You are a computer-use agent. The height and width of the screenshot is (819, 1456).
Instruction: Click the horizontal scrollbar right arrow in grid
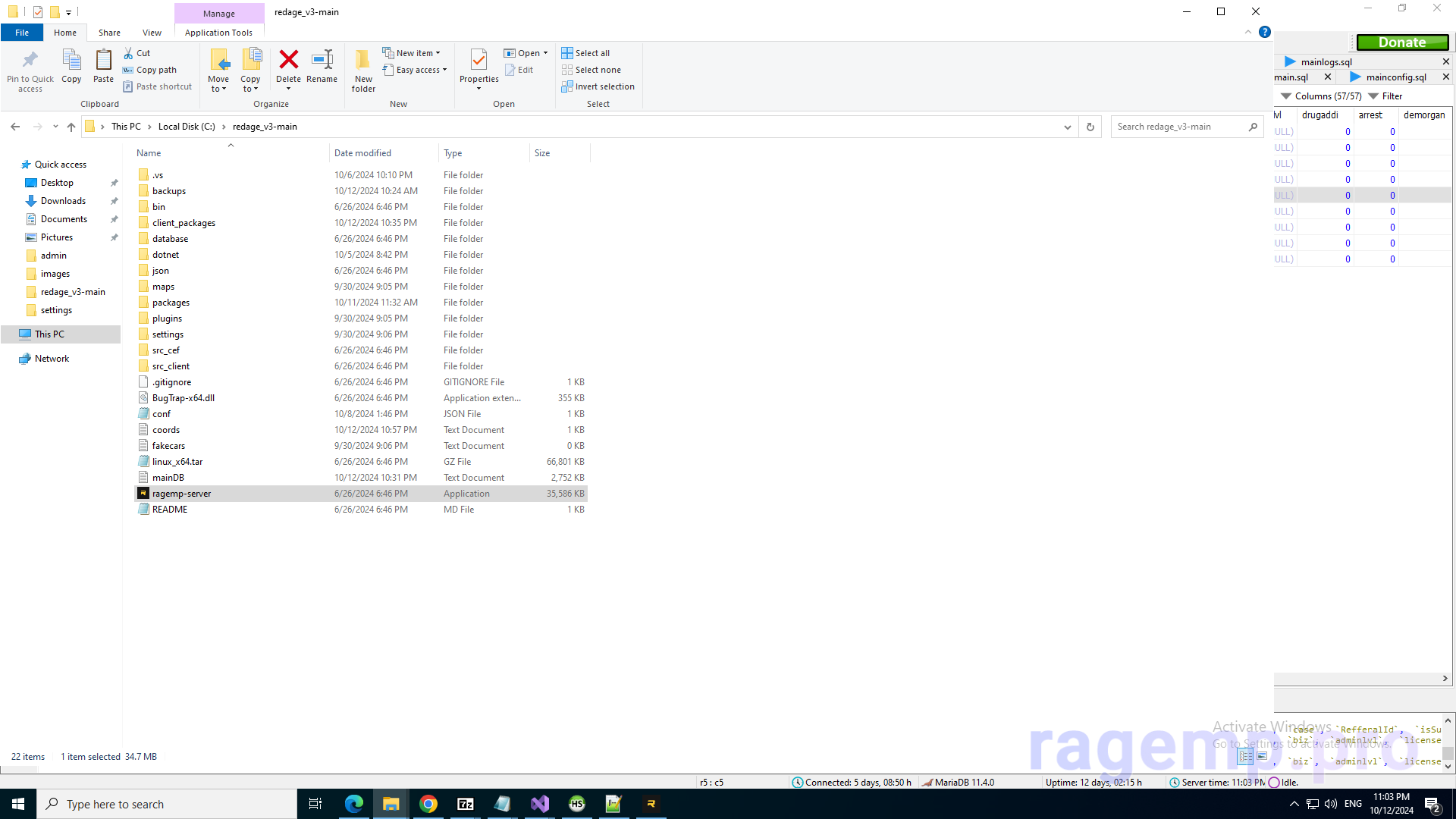pos(1445,679)
